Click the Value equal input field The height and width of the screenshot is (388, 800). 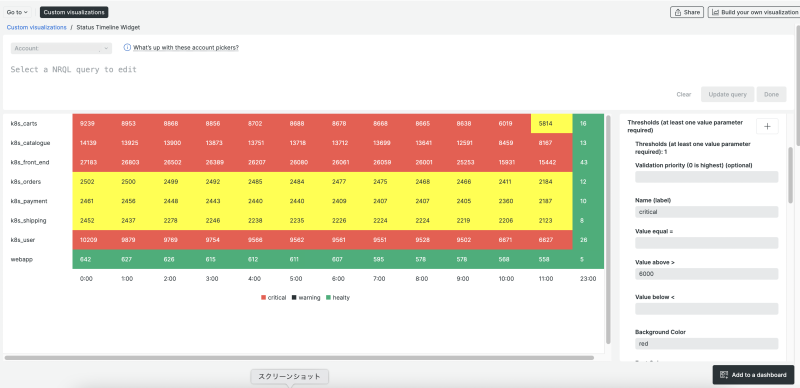[x=707, y=243]
